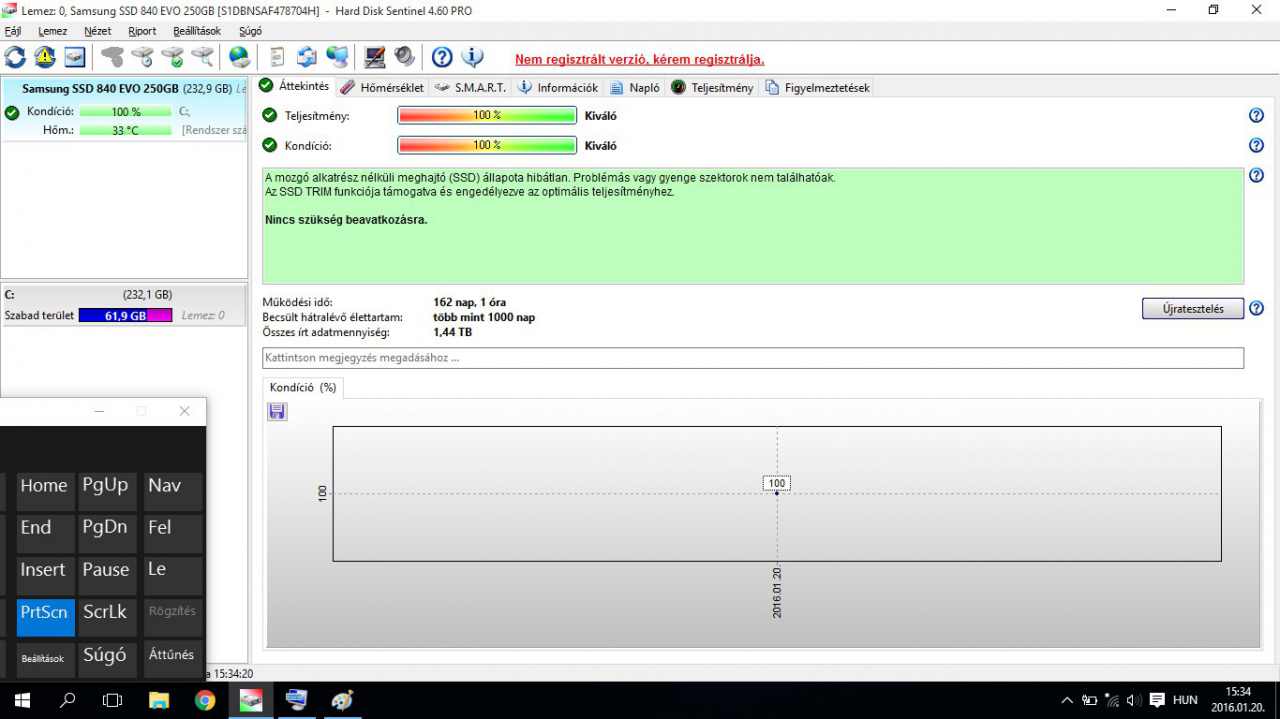The width and height of the screenshot is (1280, 719).
Task: Open the Windows Start menu
Action: (22, 700)
